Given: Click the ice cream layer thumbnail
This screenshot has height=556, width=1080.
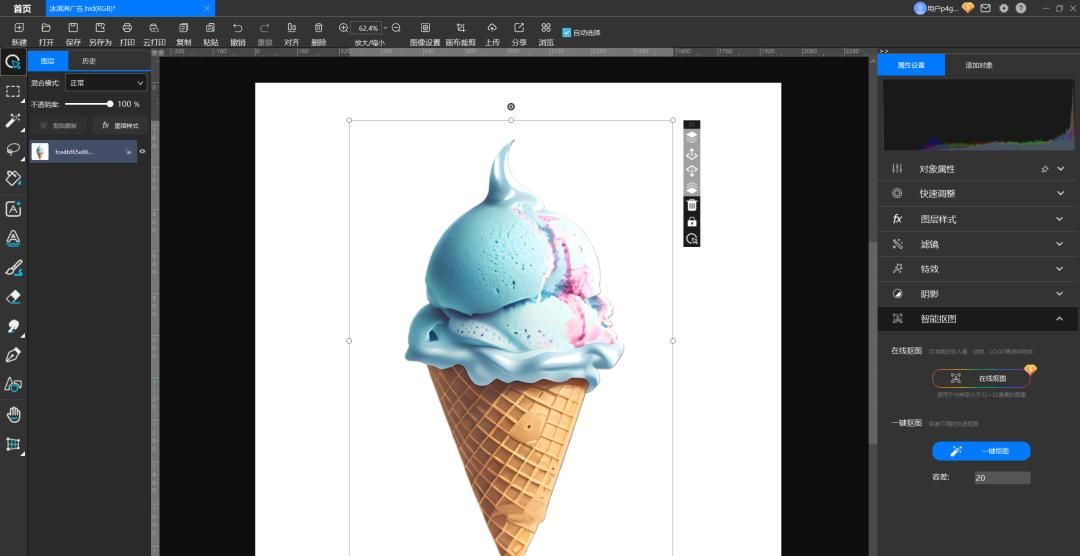Looking at the screenshot, I should click(41, 152).
